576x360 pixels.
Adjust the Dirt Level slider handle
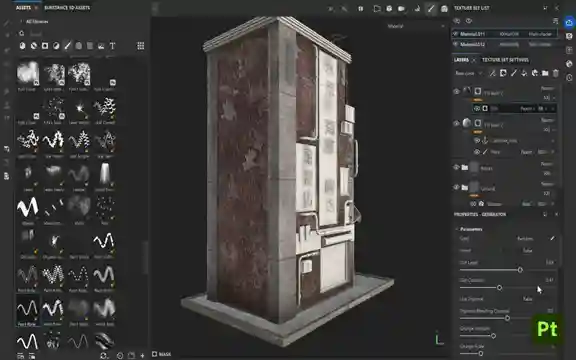click(520, 270)
